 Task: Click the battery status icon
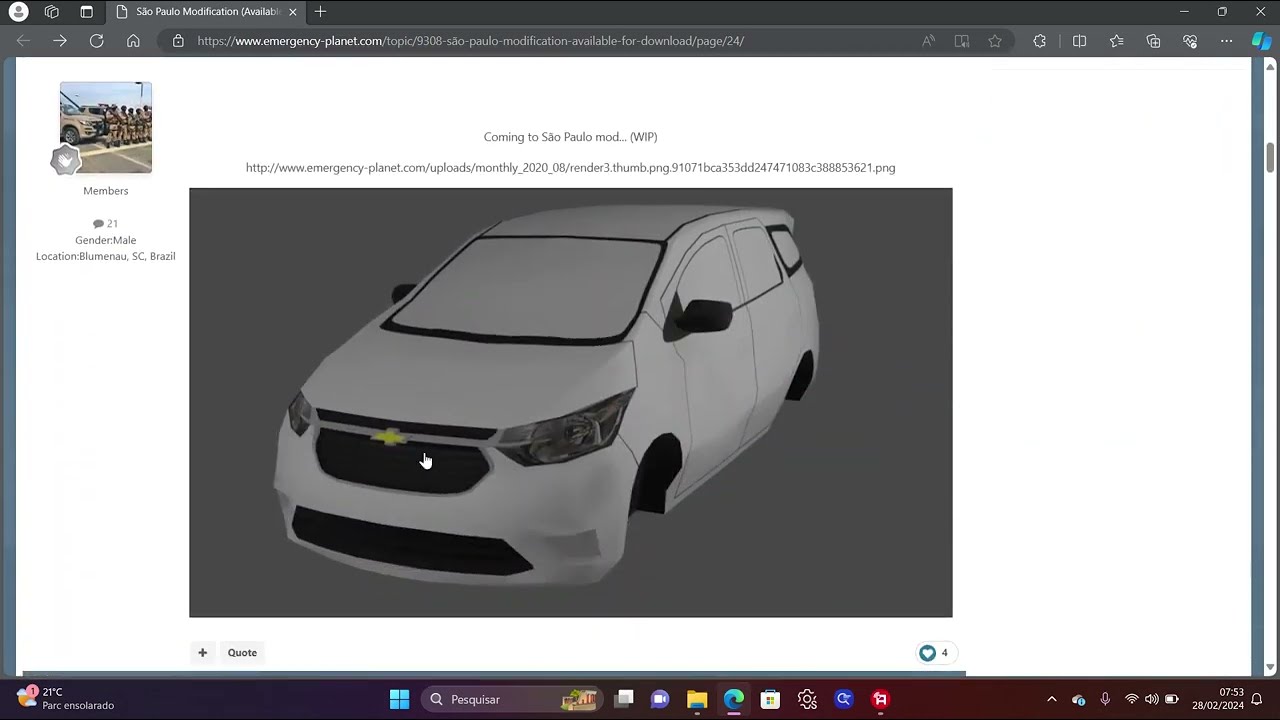tap(1172, 699)
